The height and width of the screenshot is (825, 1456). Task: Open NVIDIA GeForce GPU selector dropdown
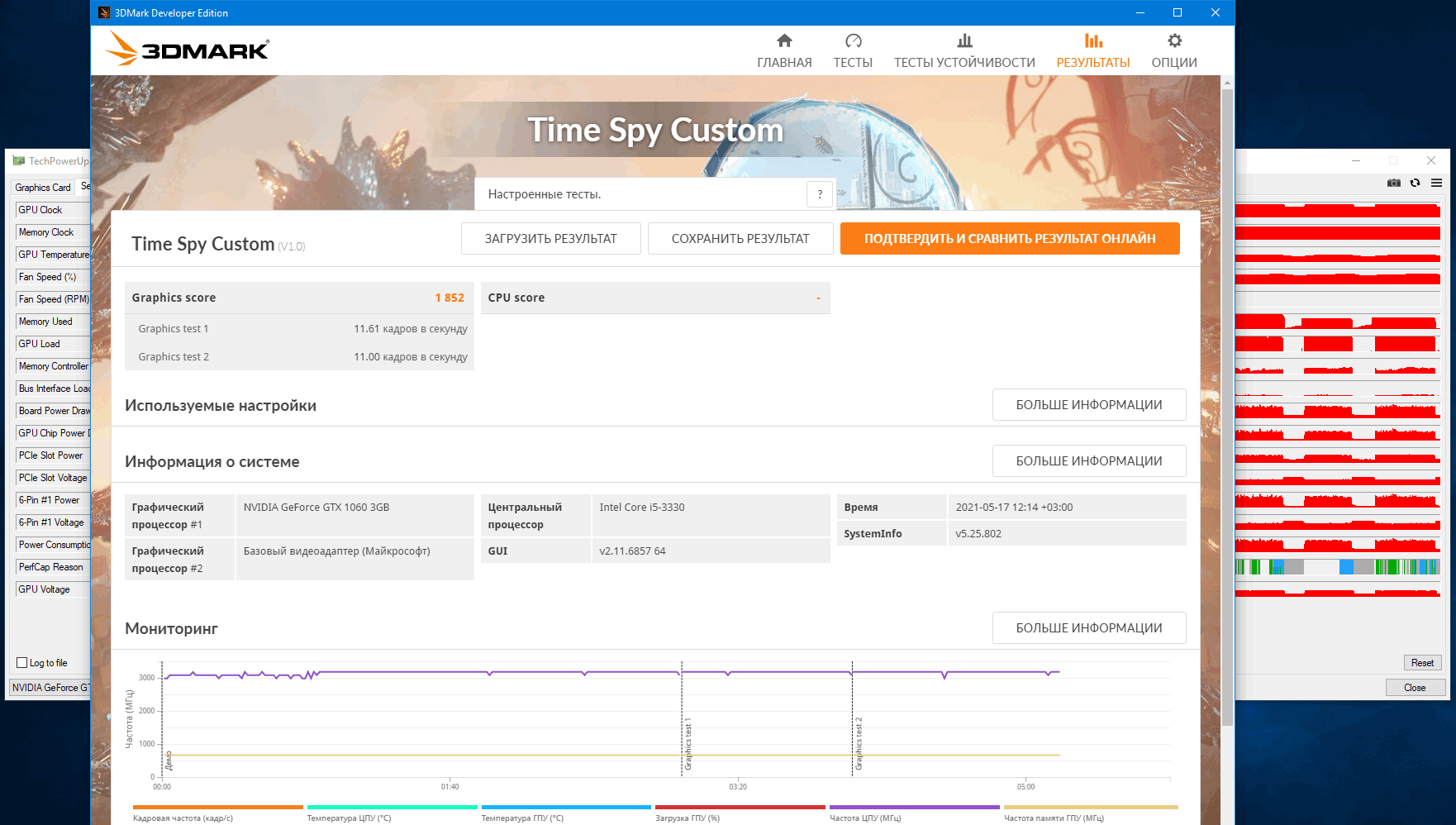[x=50, y=688]
